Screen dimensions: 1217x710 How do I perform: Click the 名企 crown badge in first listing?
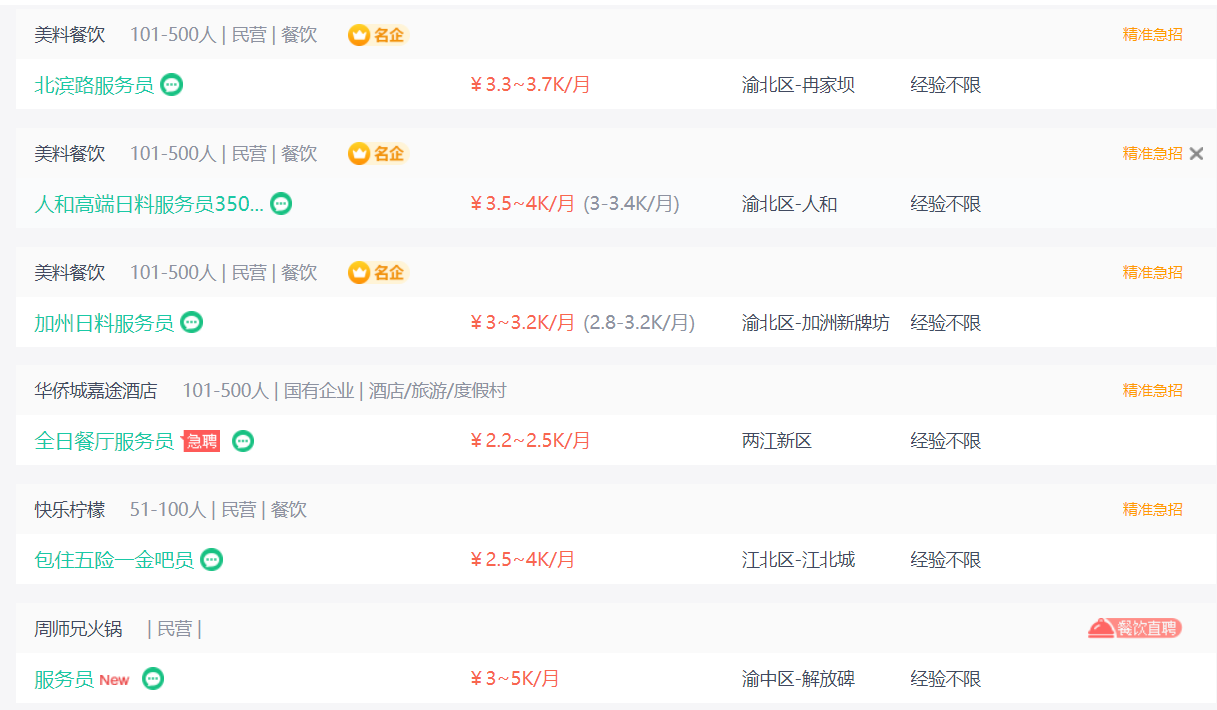(377, 35)
